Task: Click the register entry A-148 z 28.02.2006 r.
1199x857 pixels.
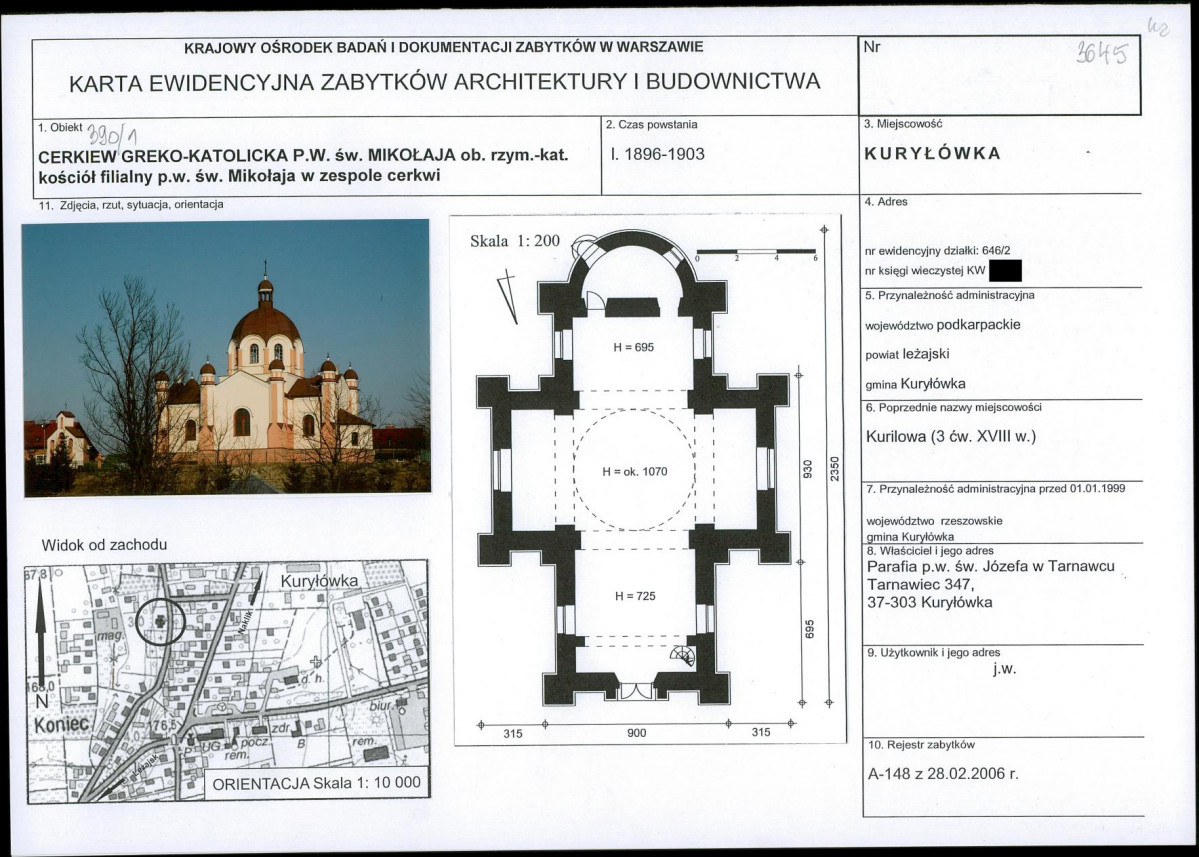Action: tap(943, 773)
